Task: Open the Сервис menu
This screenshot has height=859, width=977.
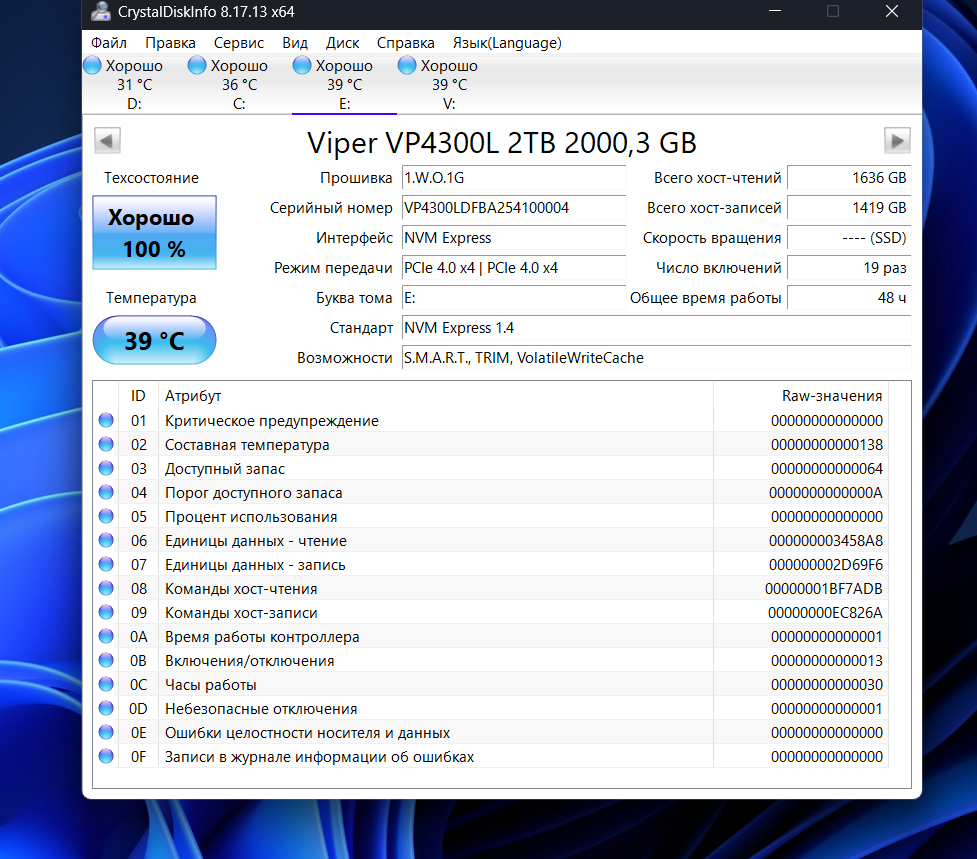Action: tap(239, 43)
